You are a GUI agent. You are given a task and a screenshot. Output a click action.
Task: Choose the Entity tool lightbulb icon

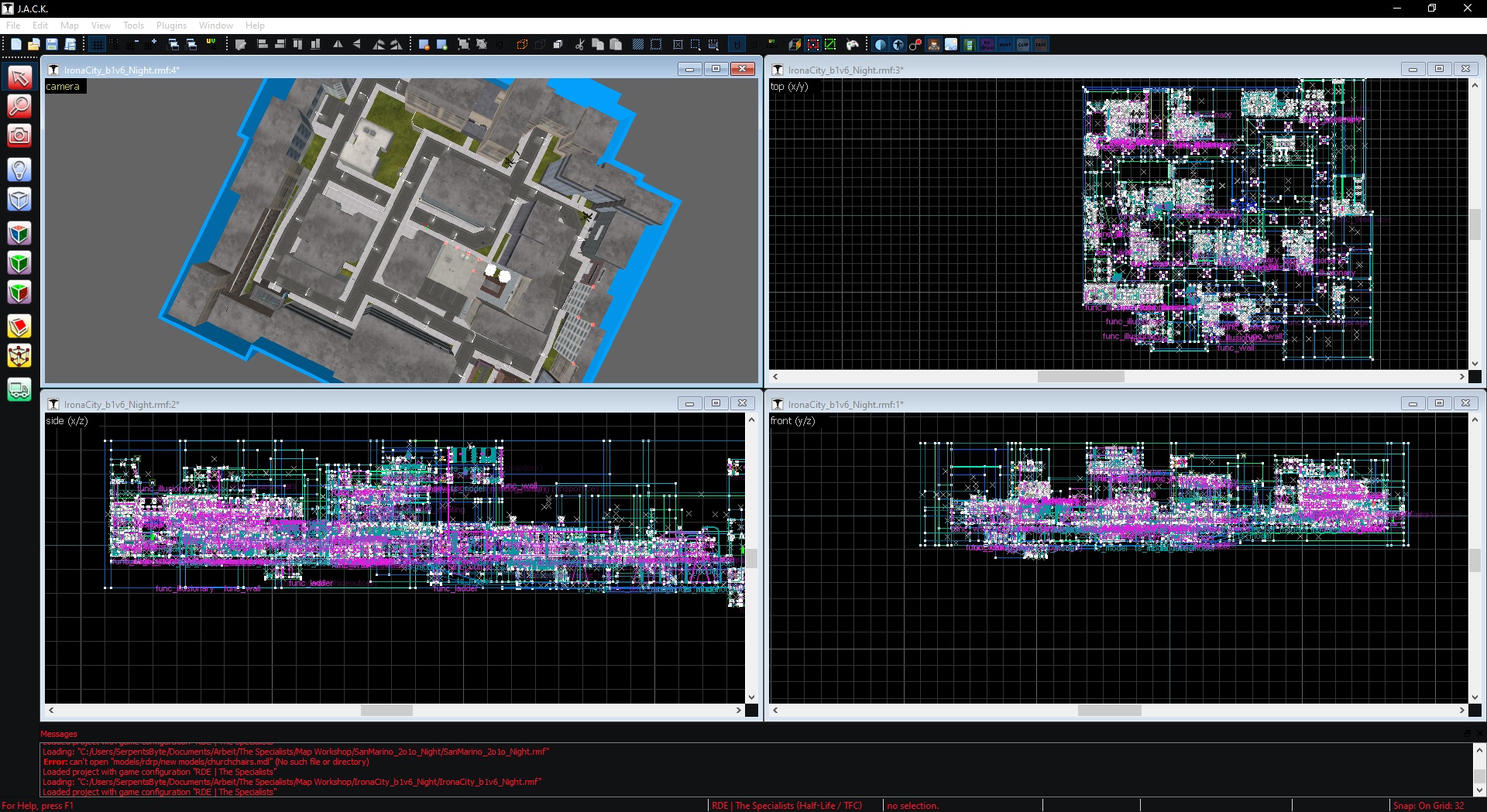[x=19, y=170]
